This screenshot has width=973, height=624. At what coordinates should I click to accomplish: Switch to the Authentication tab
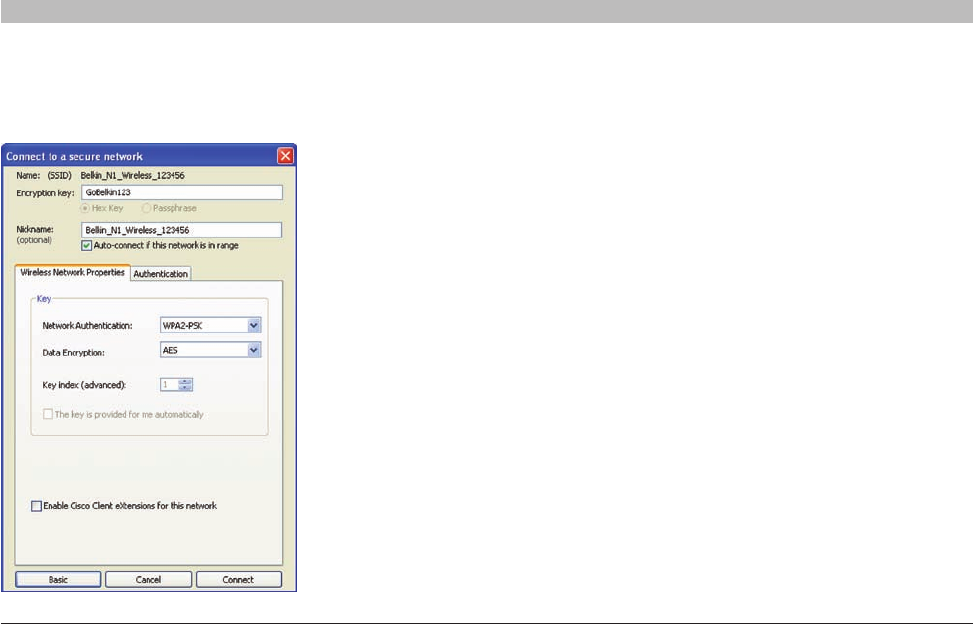[x=161, y=274]
